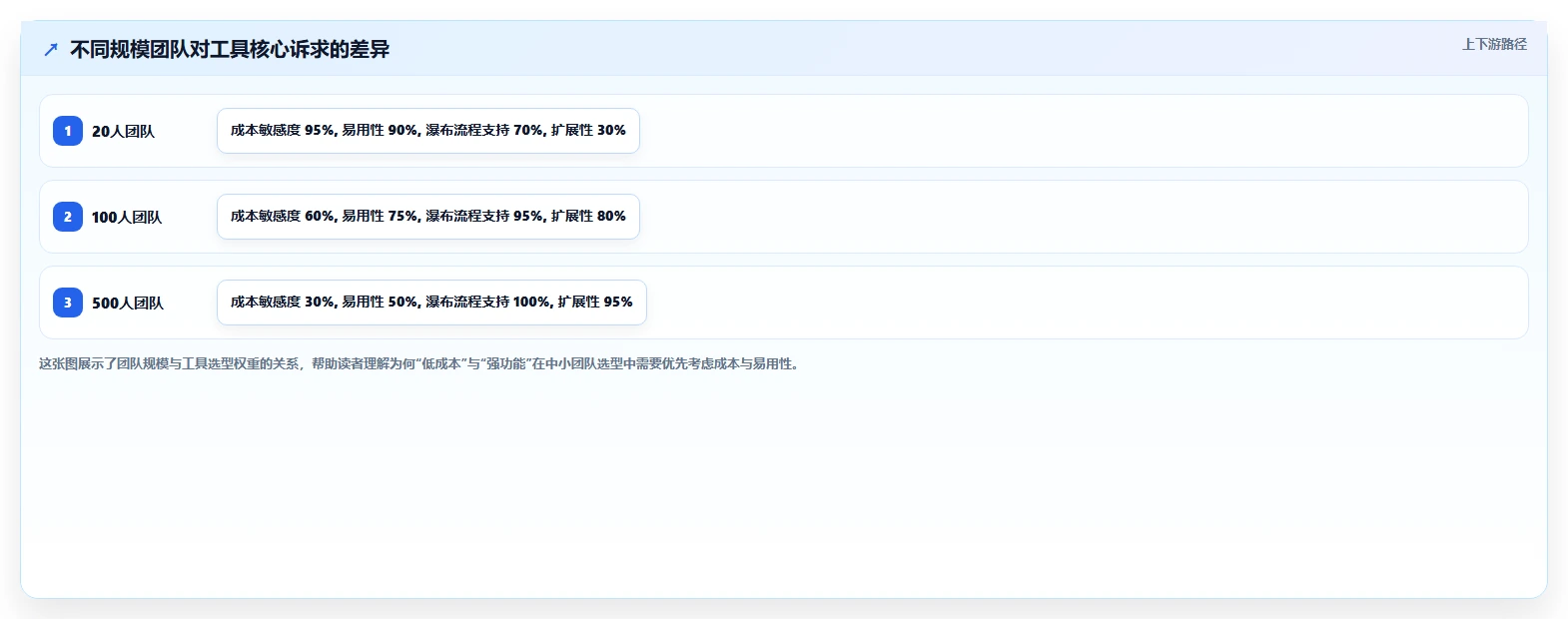Image resolution: width=1568 pixels, height=619 pixels.
Task: Click the number 3 badge for 500人团队
Action: pyautogui.click(x=68, y=303)
